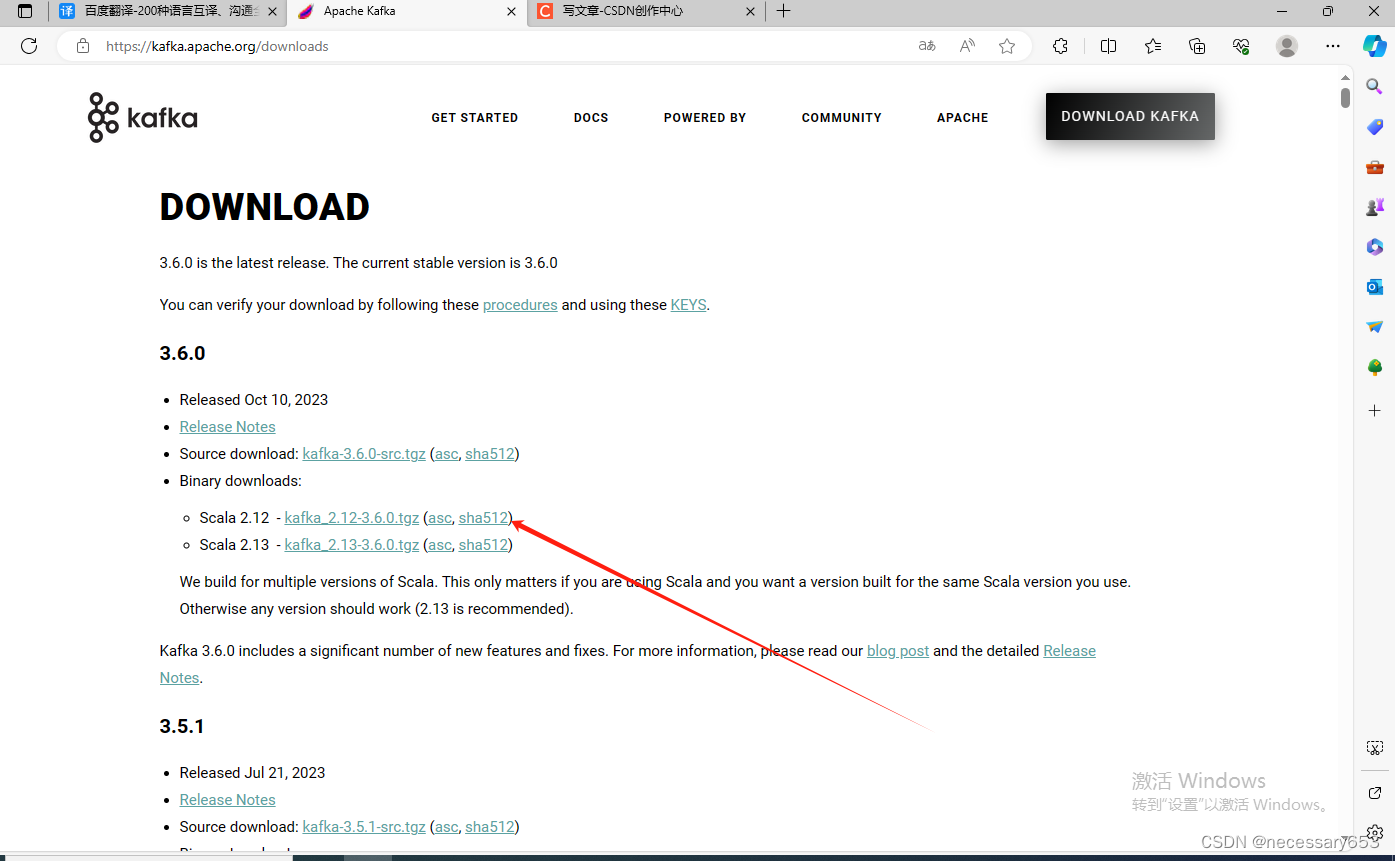The height and width of the screenshot is (861, 1395).
Task: Open browser essentials heart icon
Action: pyautogui.click(x=1241, y=46)
